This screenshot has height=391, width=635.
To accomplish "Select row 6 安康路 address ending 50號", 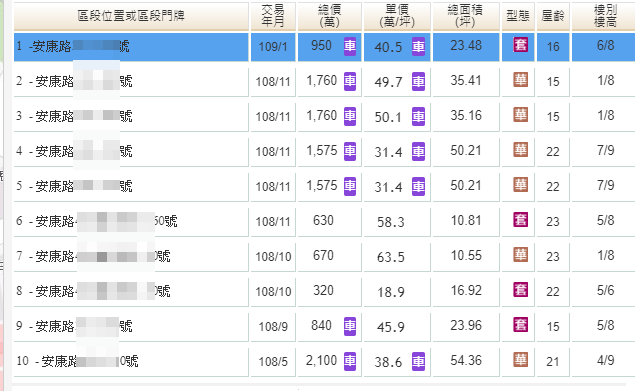I will tap(131, 222).
